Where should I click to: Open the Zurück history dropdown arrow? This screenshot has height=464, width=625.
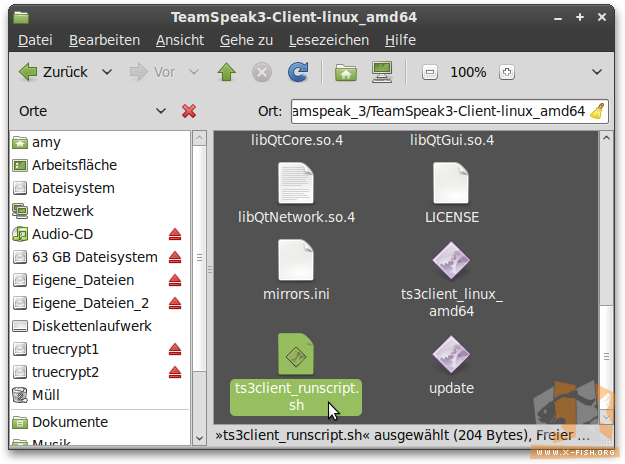(107, 73)
